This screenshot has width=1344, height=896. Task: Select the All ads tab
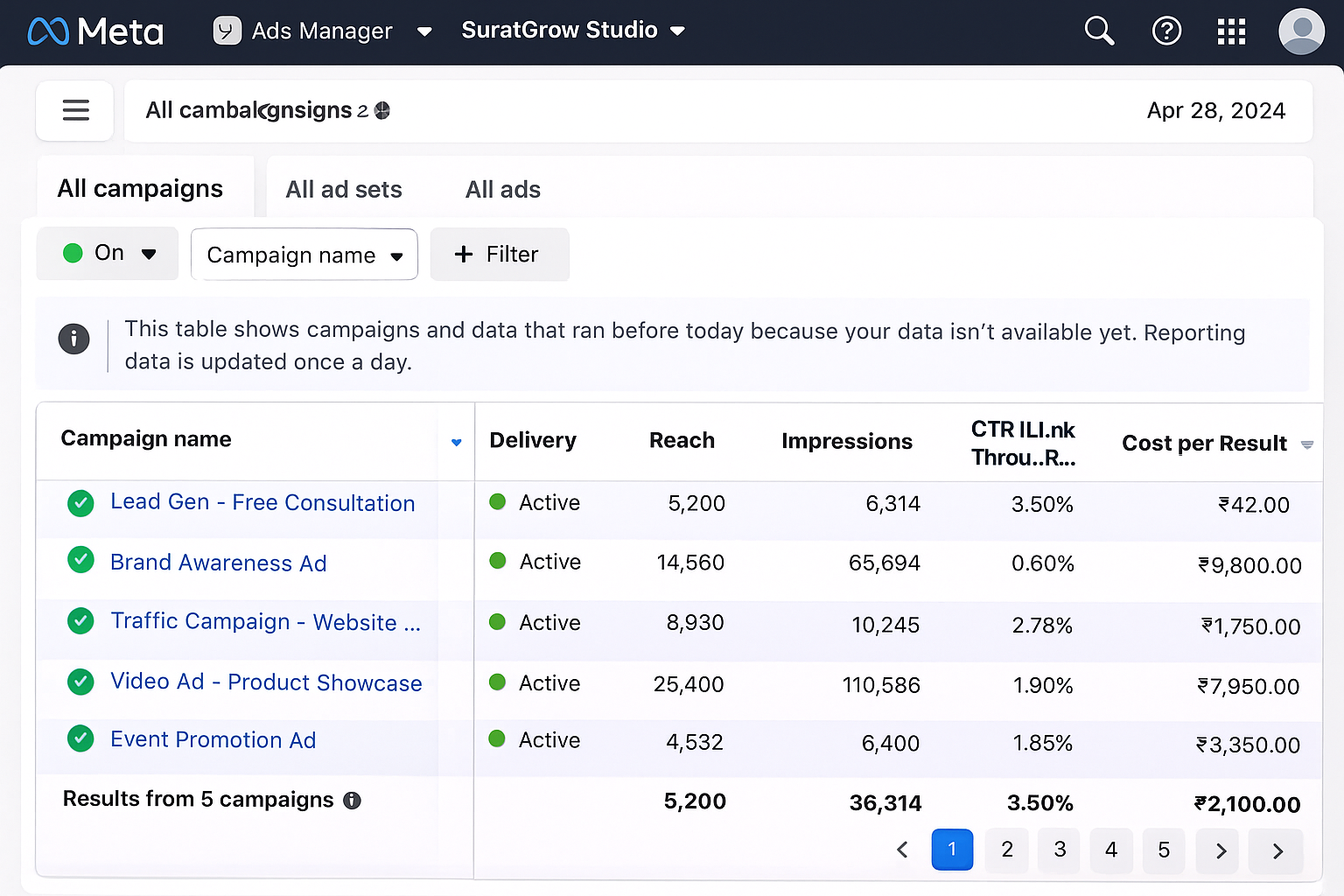[x=503, y=189]
